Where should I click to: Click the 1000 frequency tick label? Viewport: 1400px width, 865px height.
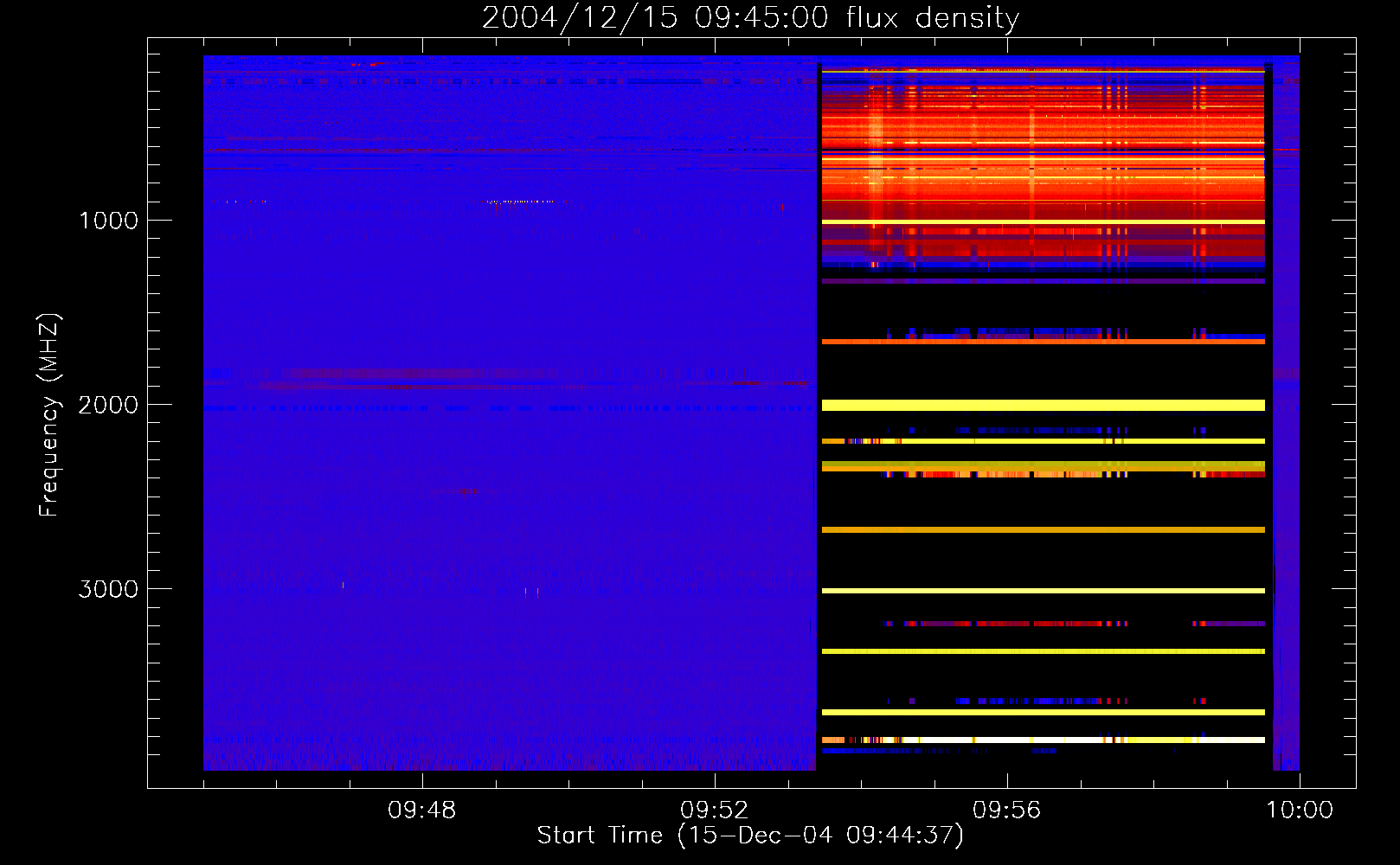point(108,221)
